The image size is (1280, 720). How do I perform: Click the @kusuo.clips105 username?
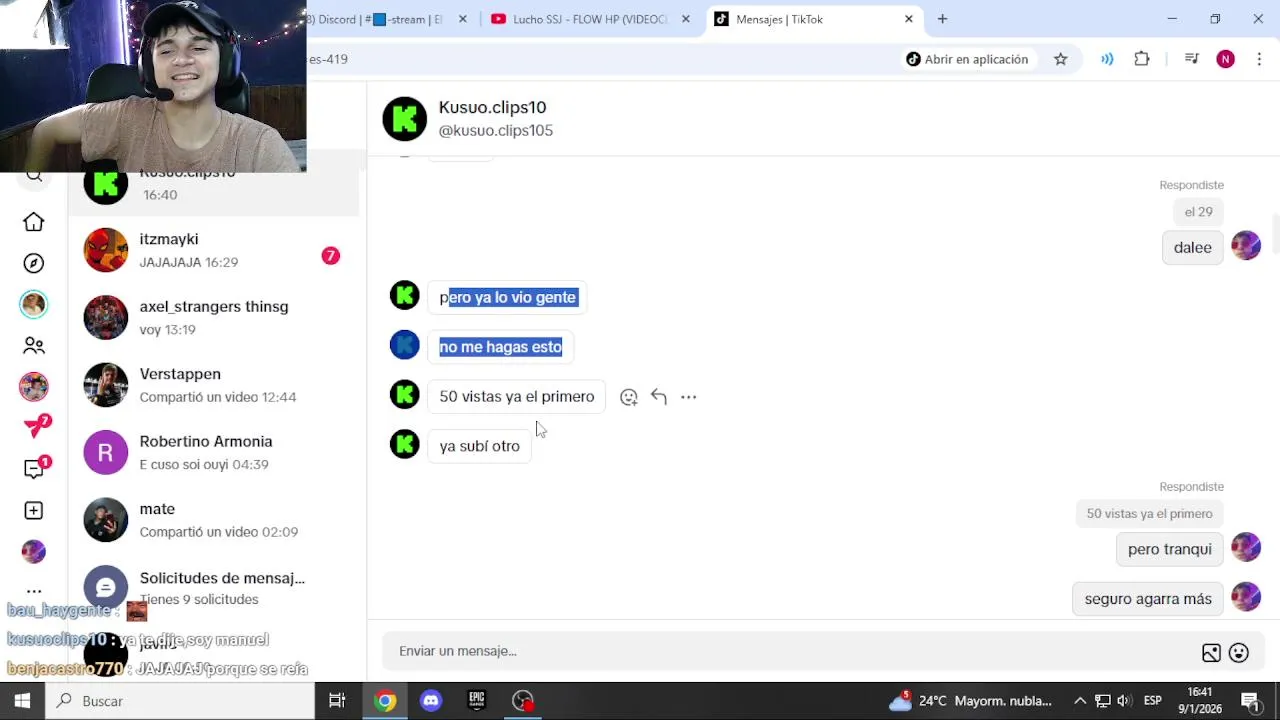click(x=495, y=130)
